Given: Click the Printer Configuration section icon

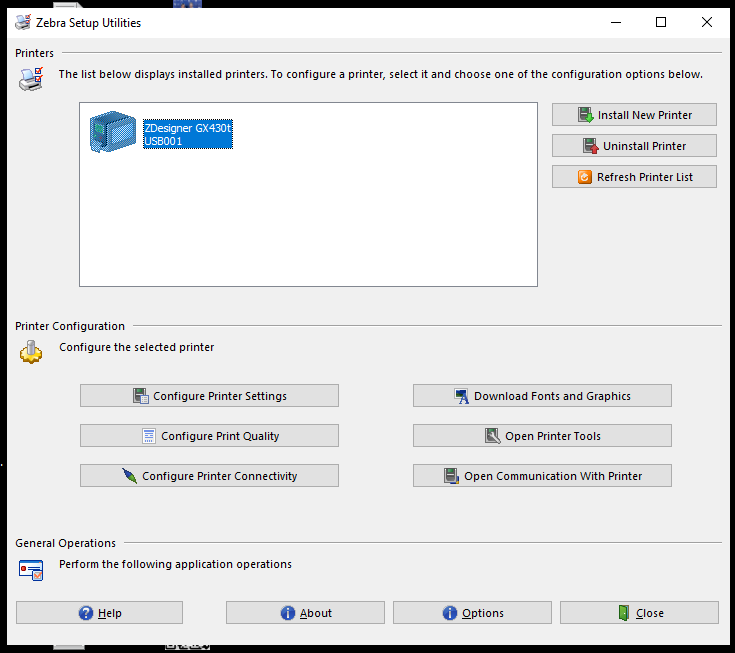Looking at the screenshot, I should (x=31, y=351).
